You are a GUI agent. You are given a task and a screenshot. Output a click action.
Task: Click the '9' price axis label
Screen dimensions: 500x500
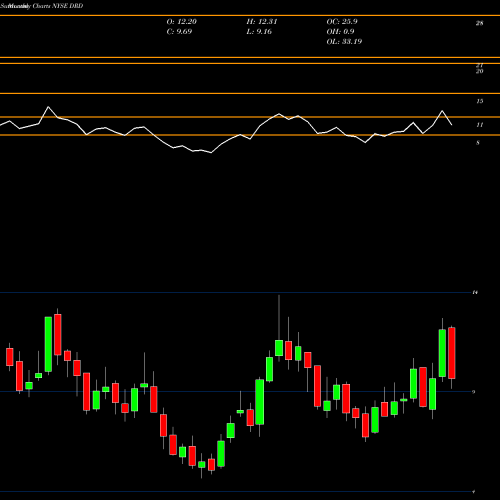click(474, 392)
